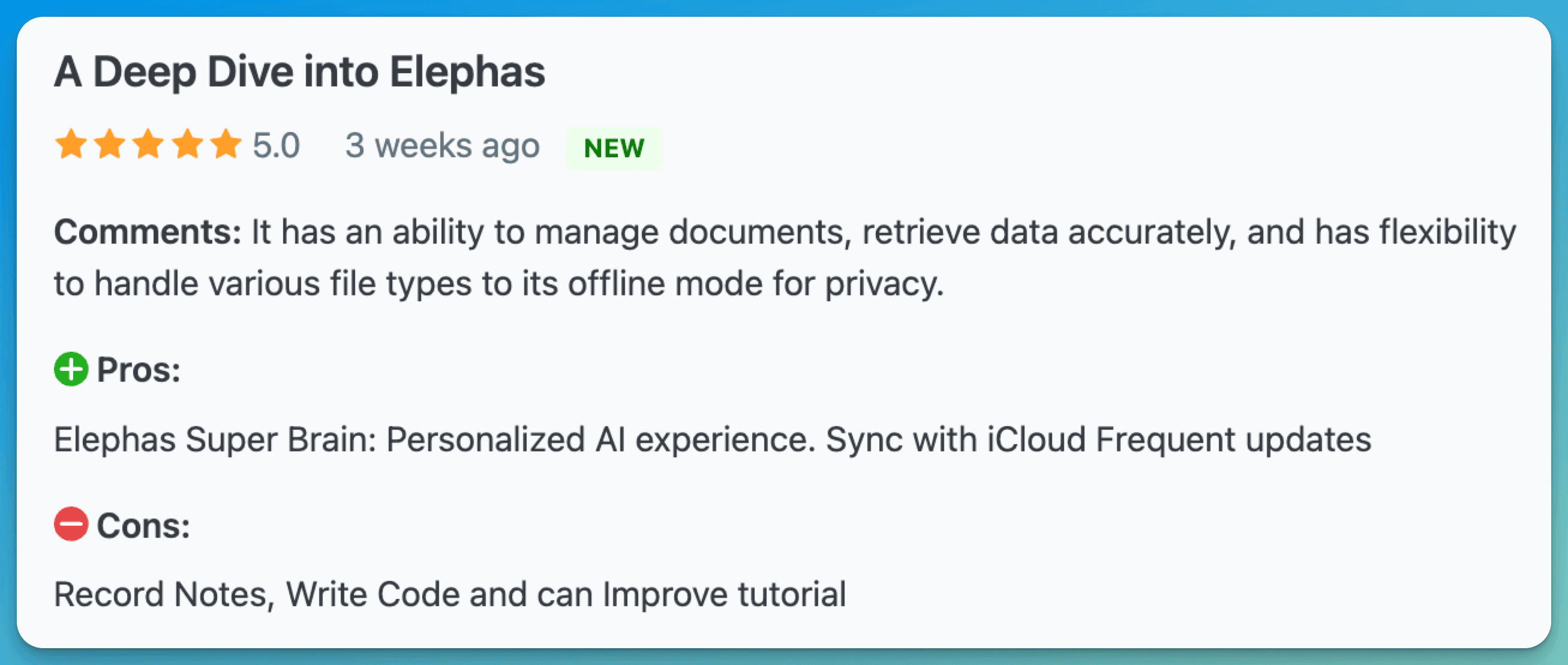Screen dimensions: 1568x665
Task: Click the 5.0 rating value
Action: tap(275, 145)
